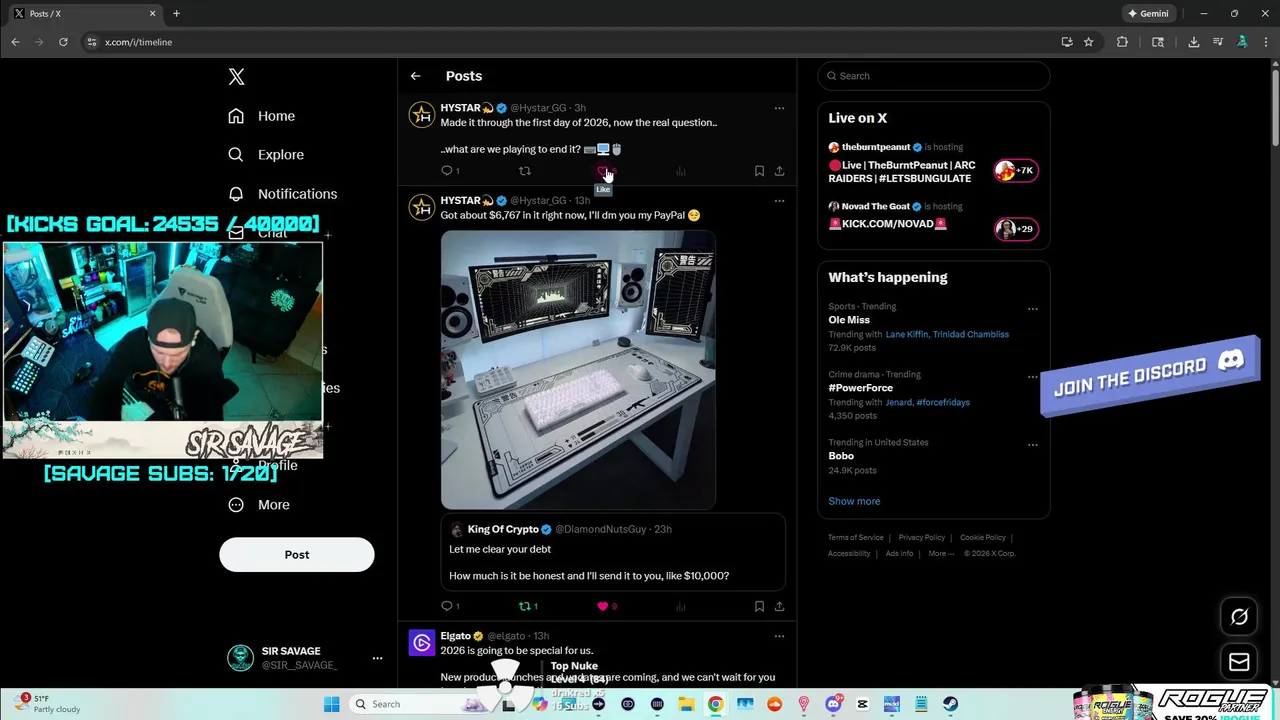The width and height of the screenshot is (1280, 720).
Task: Like HYSTAR's first day of 2026 post
Action: coord(602,171)
